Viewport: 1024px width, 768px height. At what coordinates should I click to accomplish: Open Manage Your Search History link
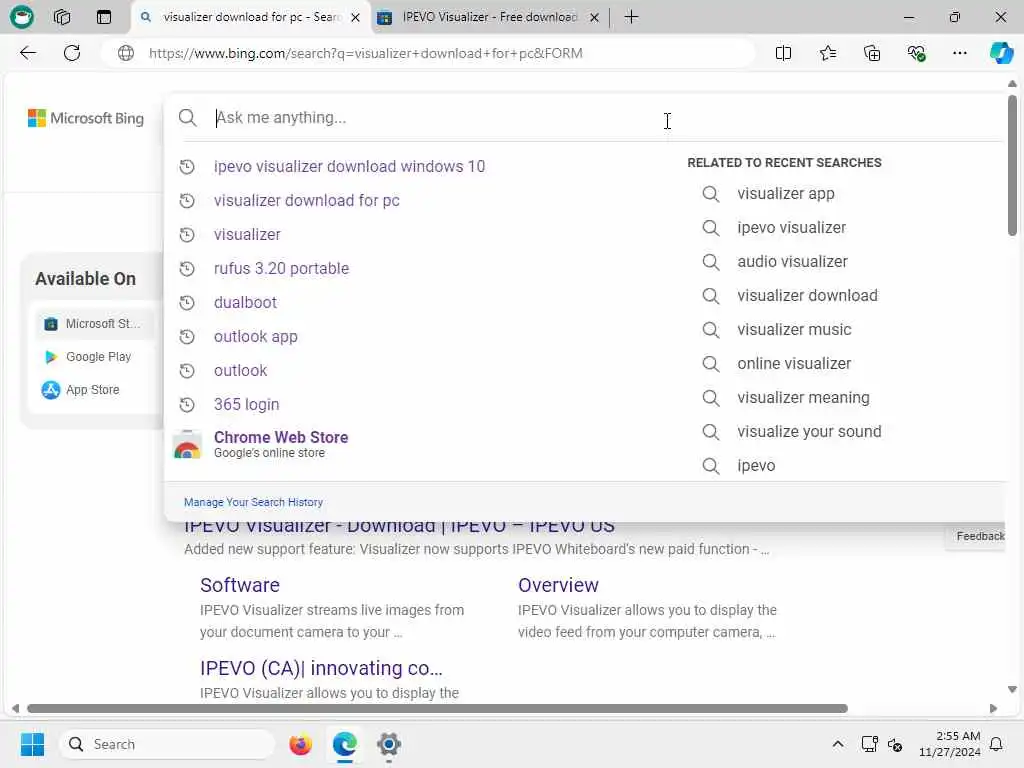[253, 502]
